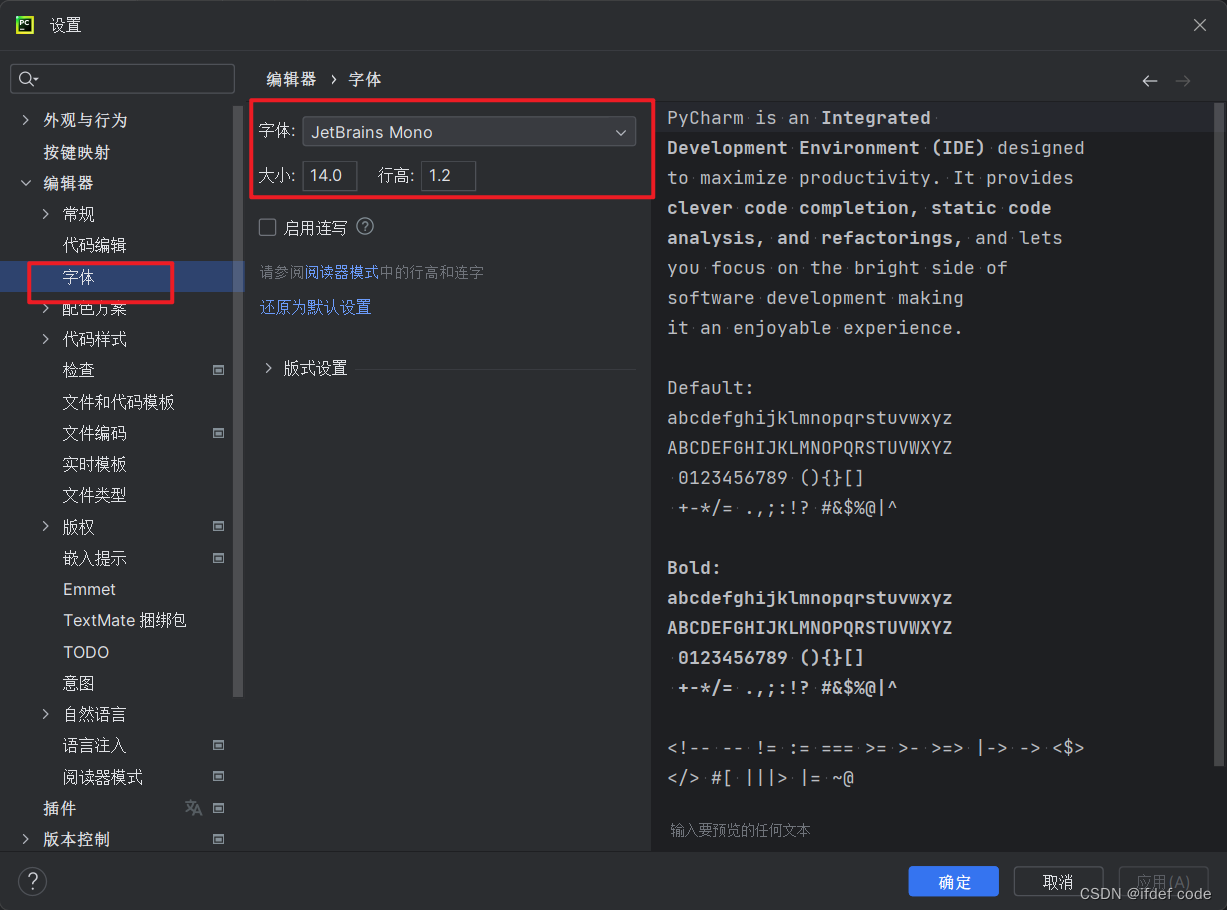
Task: Click the 取消 cancel button
Action: (x=1058, y=881)
